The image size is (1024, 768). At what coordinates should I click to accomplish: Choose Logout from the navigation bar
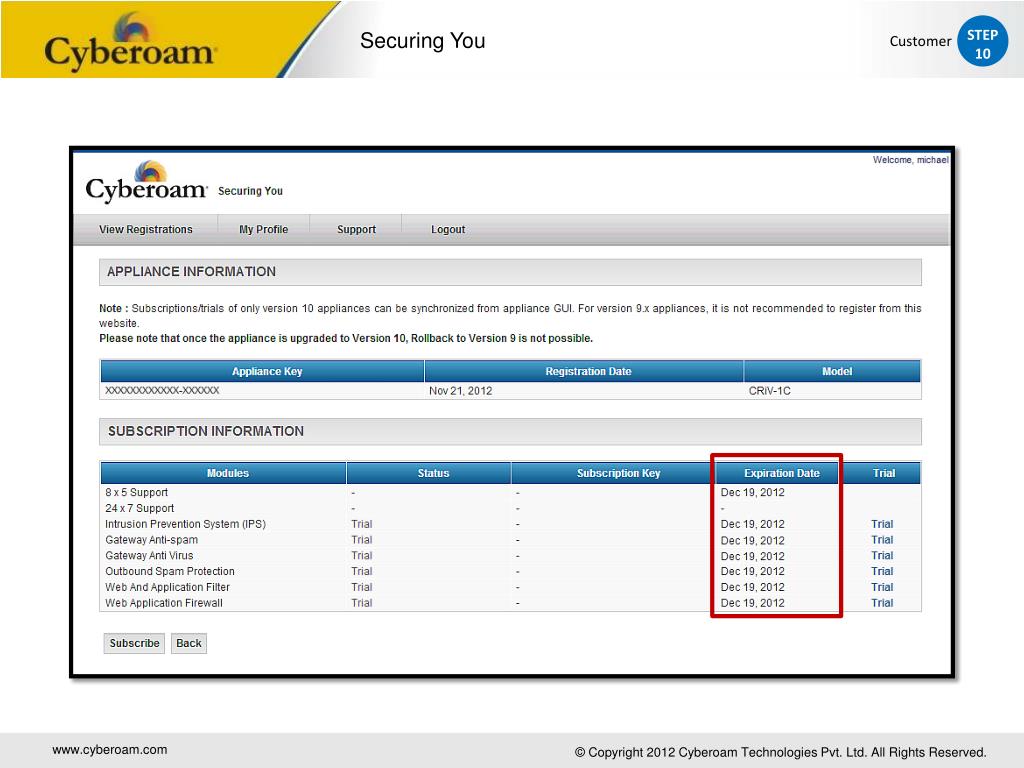(x=448, y=229)
